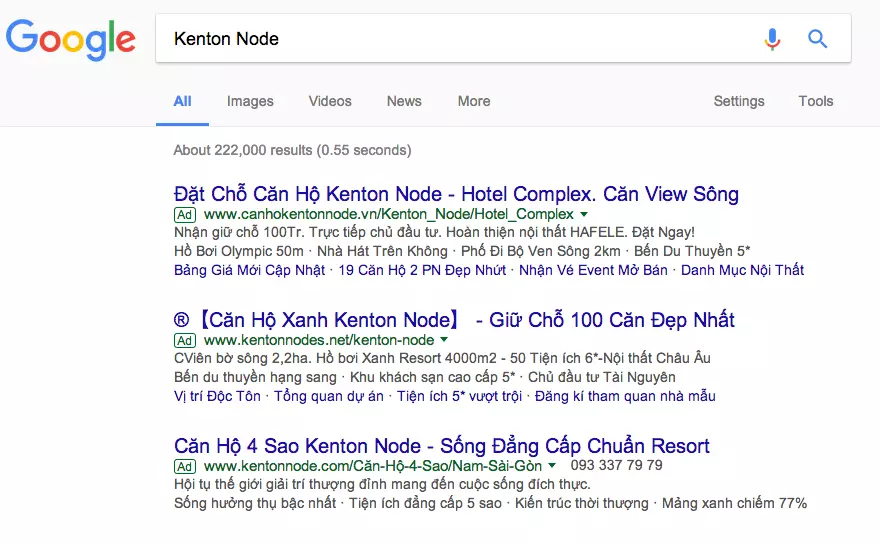Open 'Tiện ích 5* vượt trội' sitelink
The image size is (880, 543).
(460, 396)
